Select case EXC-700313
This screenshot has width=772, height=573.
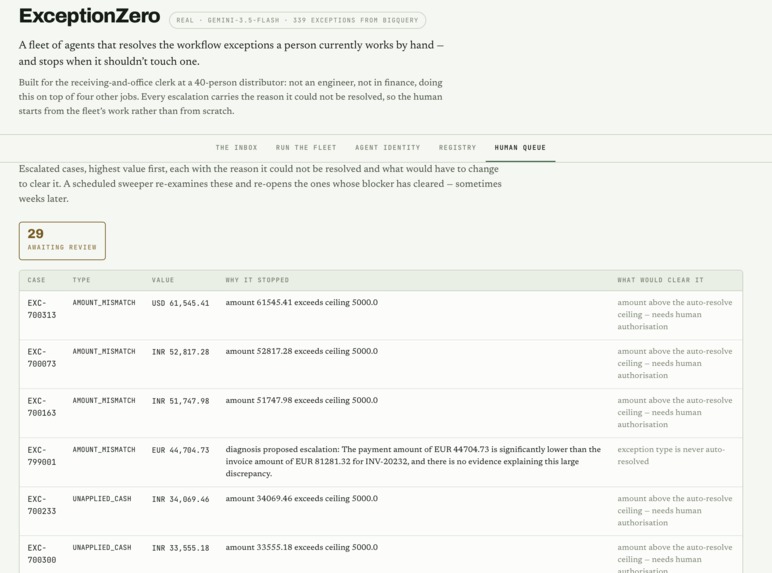click(x=42, y=309)
